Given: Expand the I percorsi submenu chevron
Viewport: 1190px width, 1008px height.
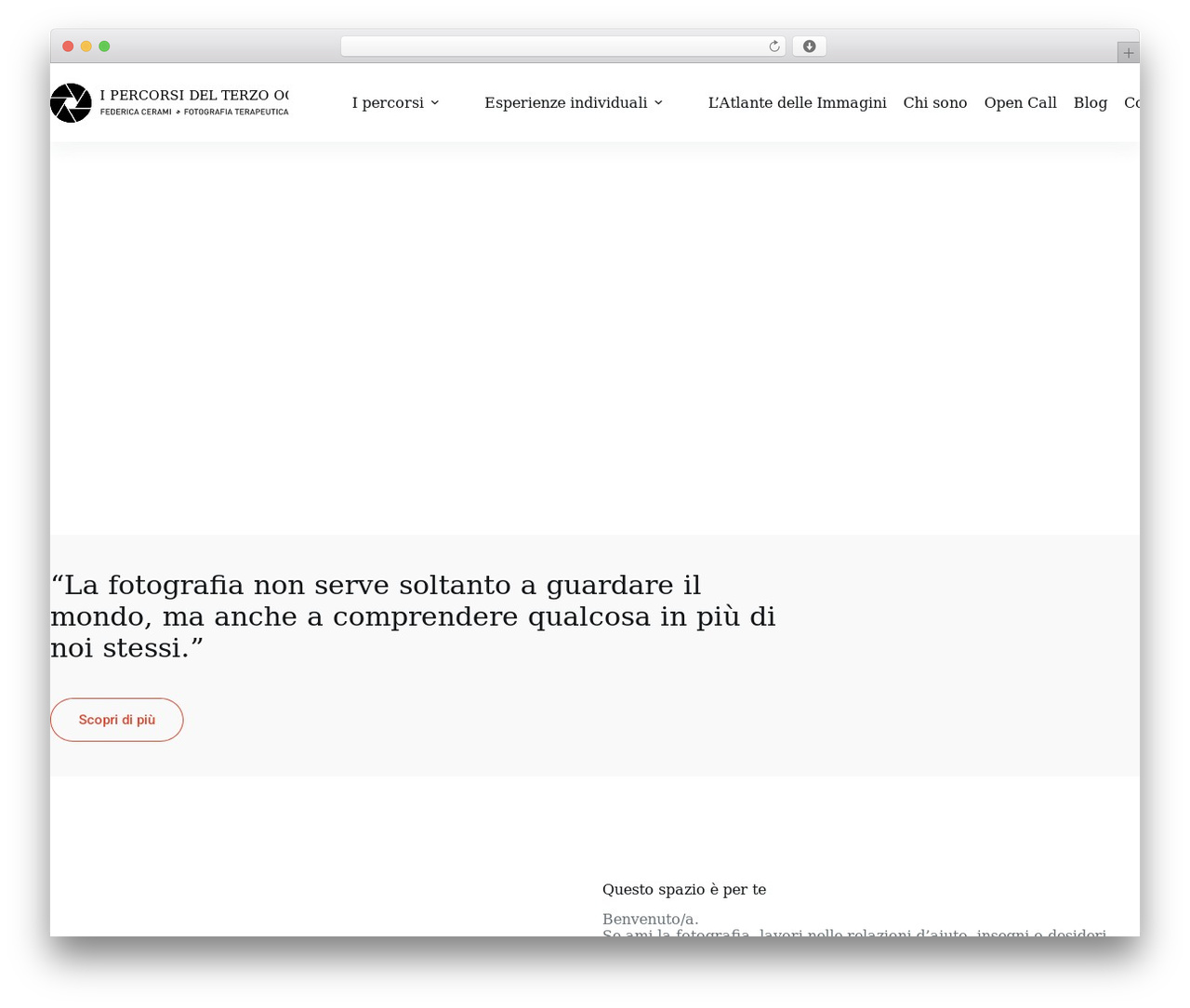Looking at the screenshot, I should pyautogui.click(x=434, y=103).
